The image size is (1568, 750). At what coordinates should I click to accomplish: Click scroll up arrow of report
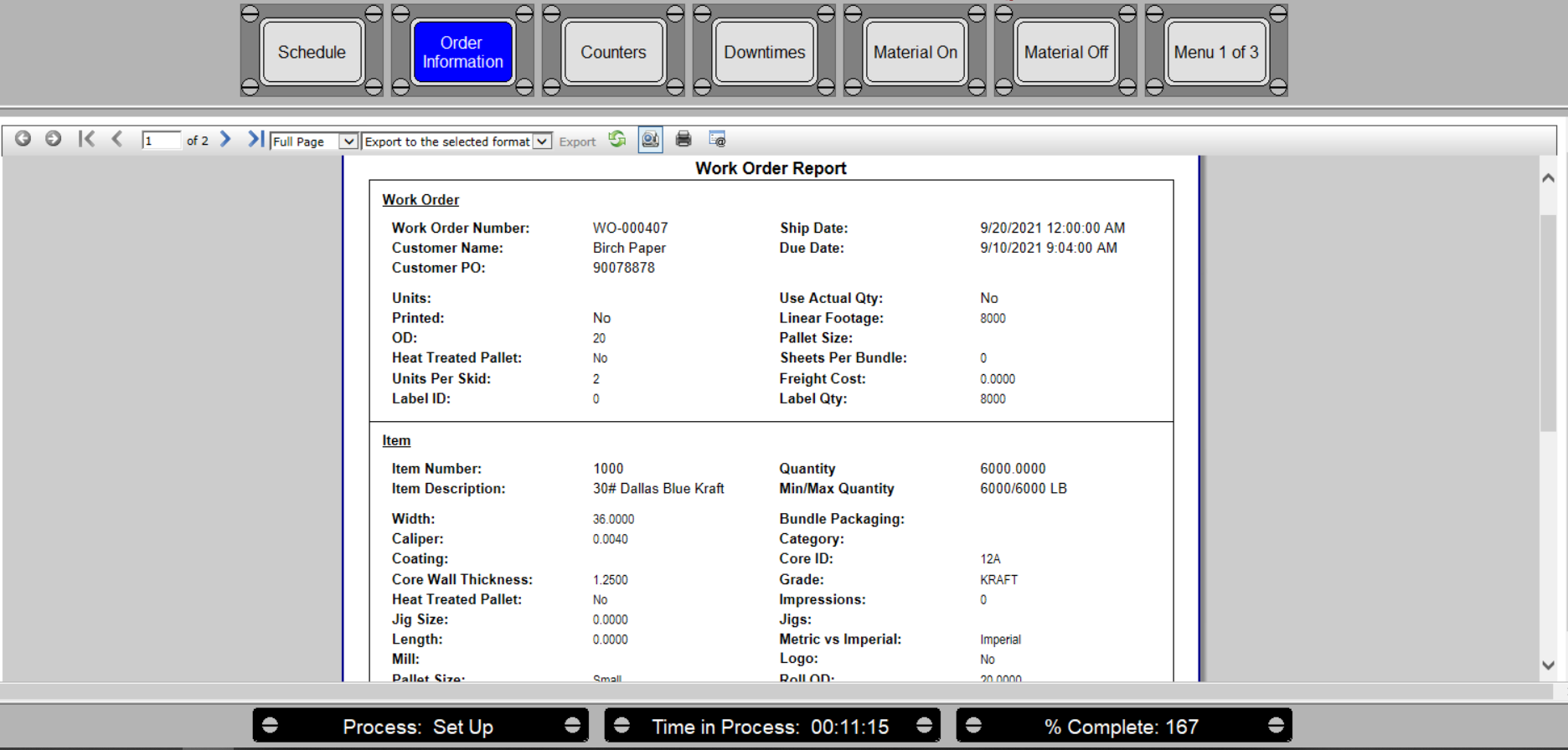coord(1548,177)
